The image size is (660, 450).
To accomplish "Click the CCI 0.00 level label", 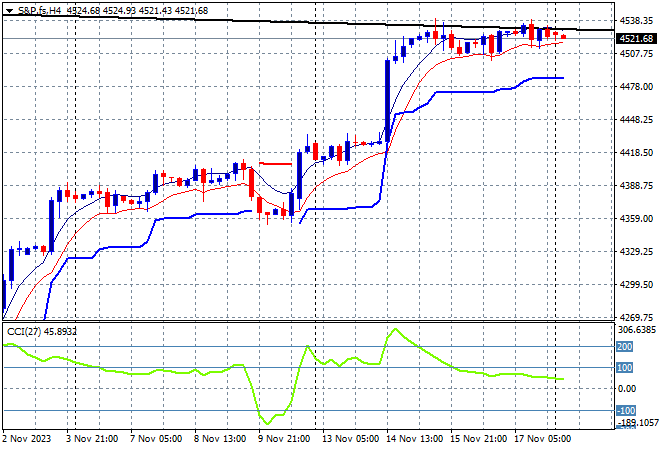I will (x=628, y=389).
